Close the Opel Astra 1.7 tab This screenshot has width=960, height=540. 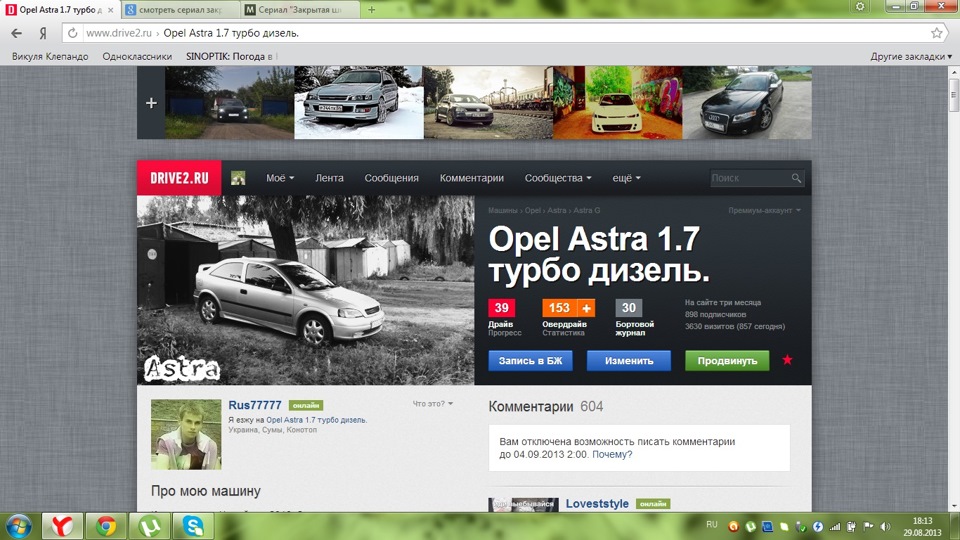(111, 10)
